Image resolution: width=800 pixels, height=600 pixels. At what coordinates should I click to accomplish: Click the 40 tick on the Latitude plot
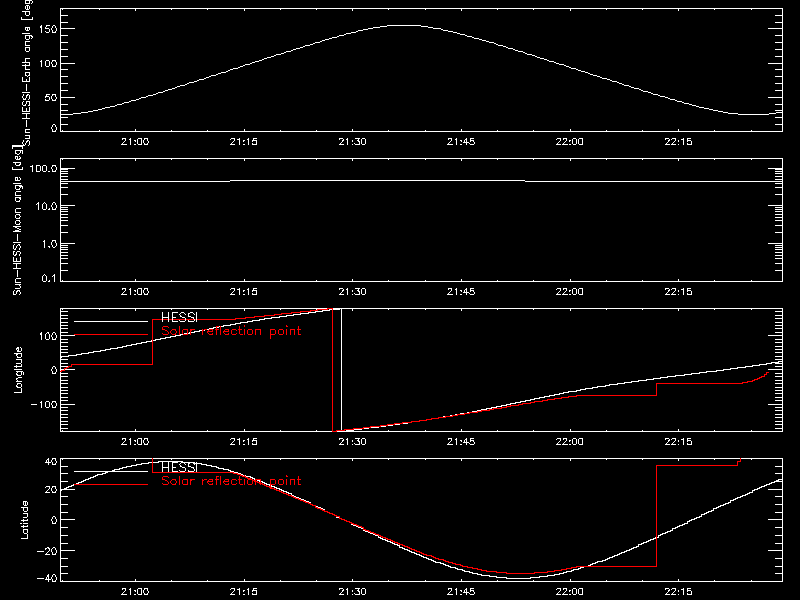coord(52,462)
